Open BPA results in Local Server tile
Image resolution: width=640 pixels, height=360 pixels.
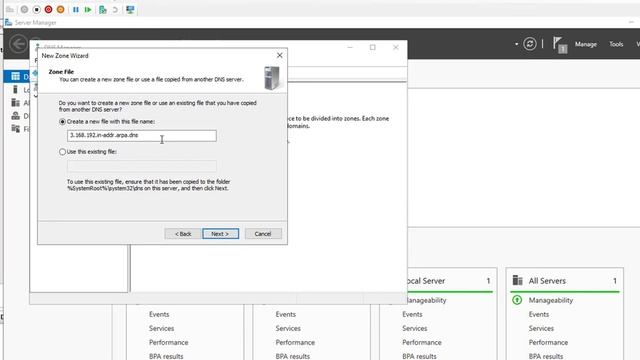419,356
